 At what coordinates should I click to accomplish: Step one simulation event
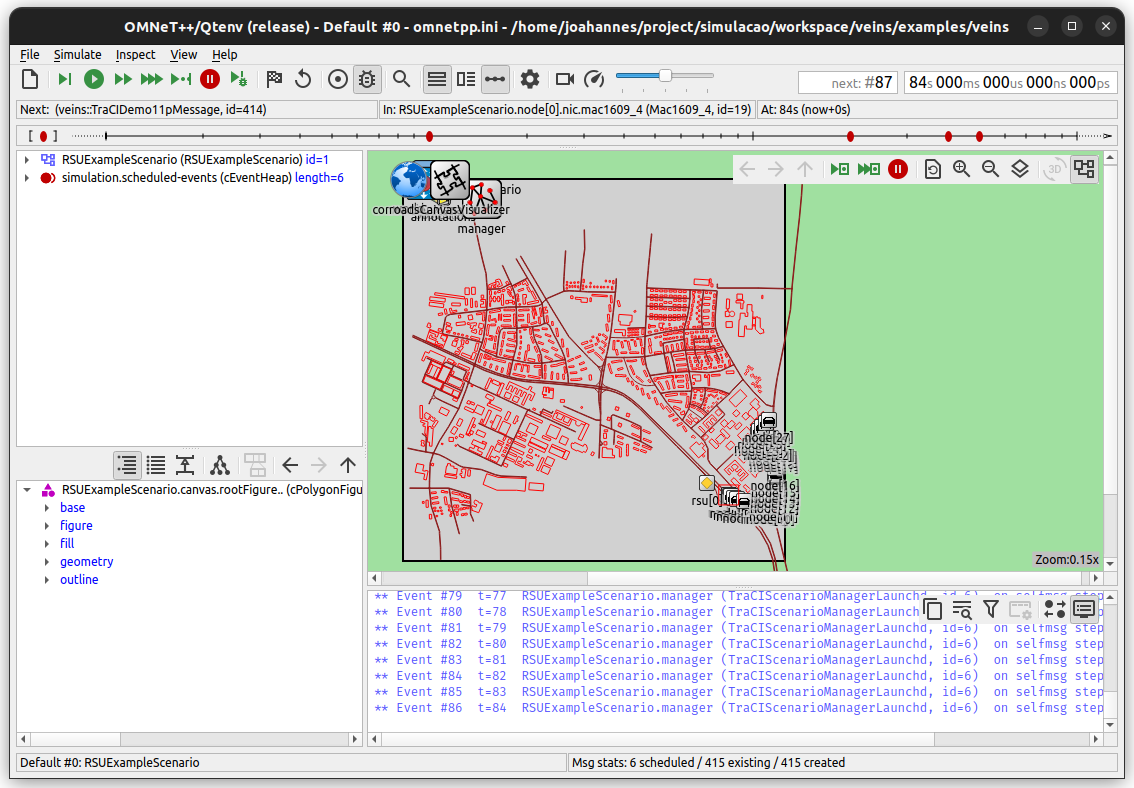tap(64, 80)
